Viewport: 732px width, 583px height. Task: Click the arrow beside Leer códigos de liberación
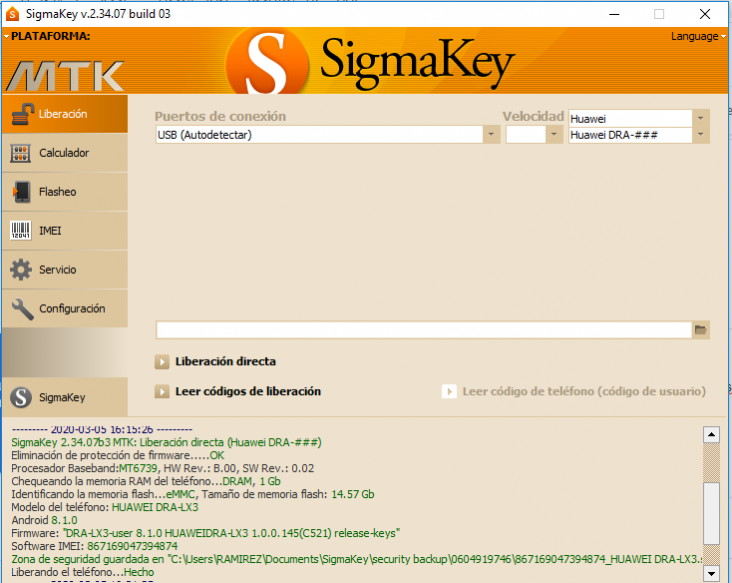click(162, 392)
